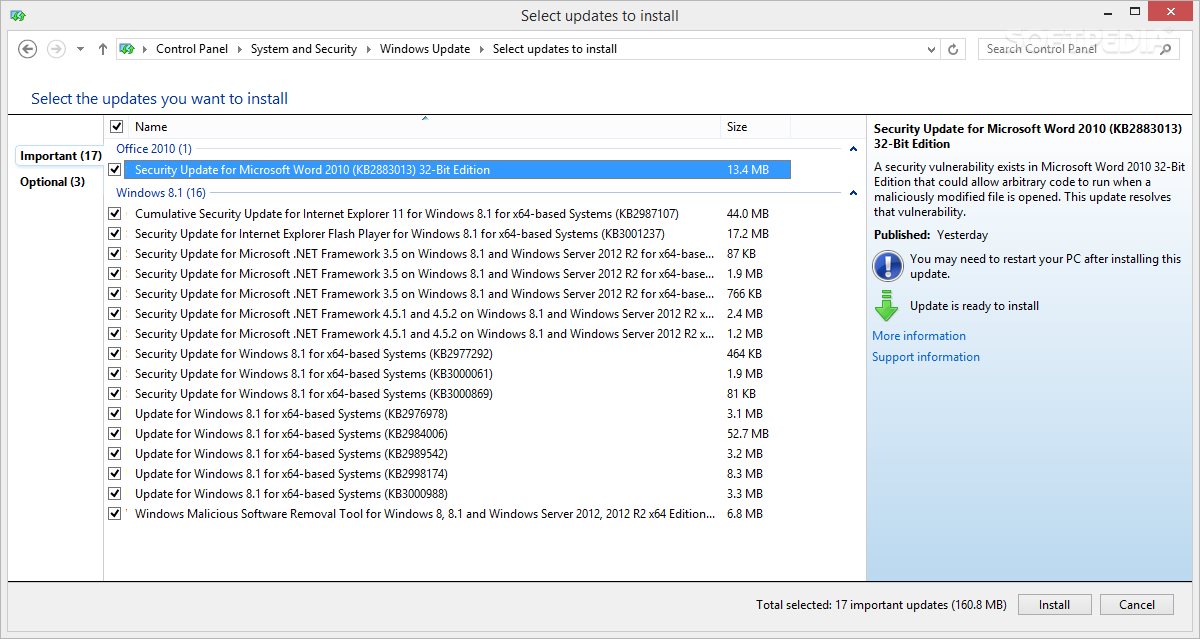
Task: Click the 6.8 MB size cell
Action: click(745, 514)
